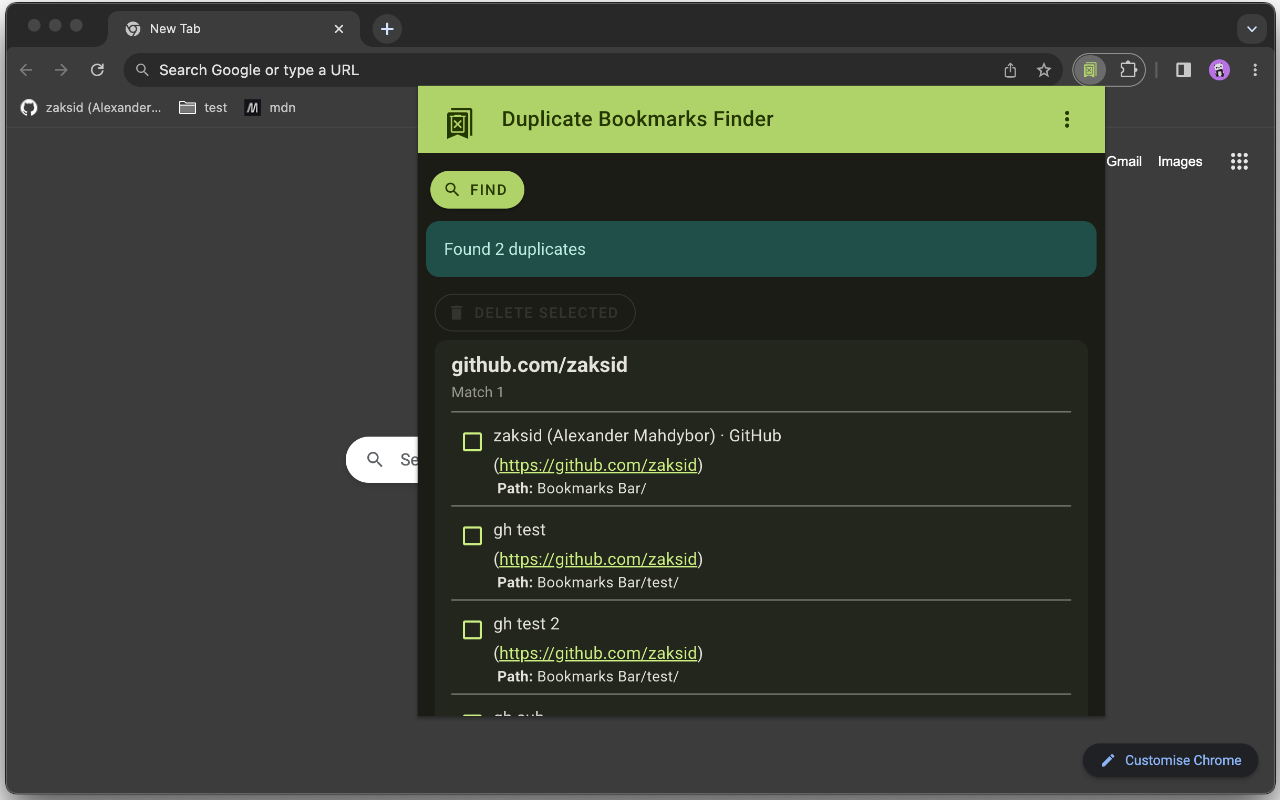Screen dimensions: 1280x800
Task: Click the Google search box magnifier icon
Action: tap(375, 460)
